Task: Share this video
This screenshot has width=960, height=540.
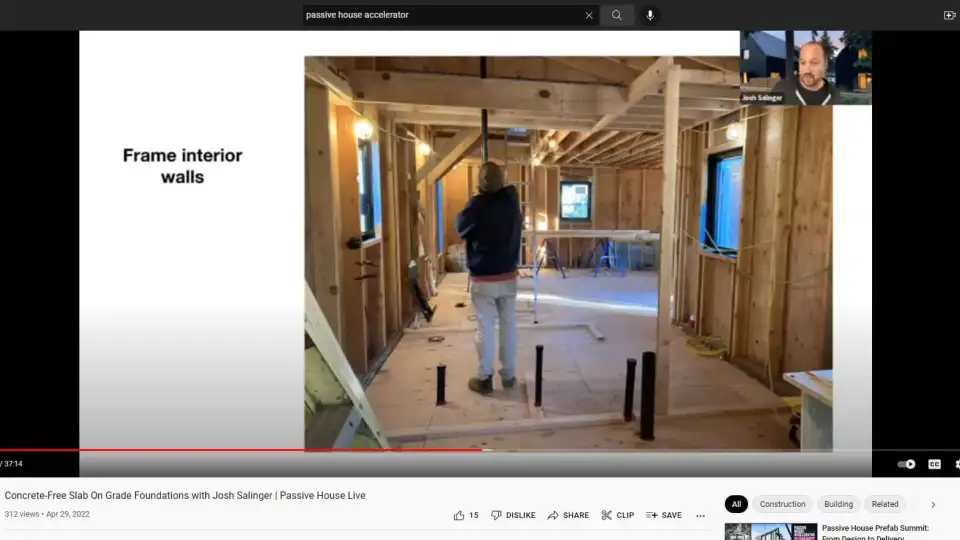Action: pos(568,516)
